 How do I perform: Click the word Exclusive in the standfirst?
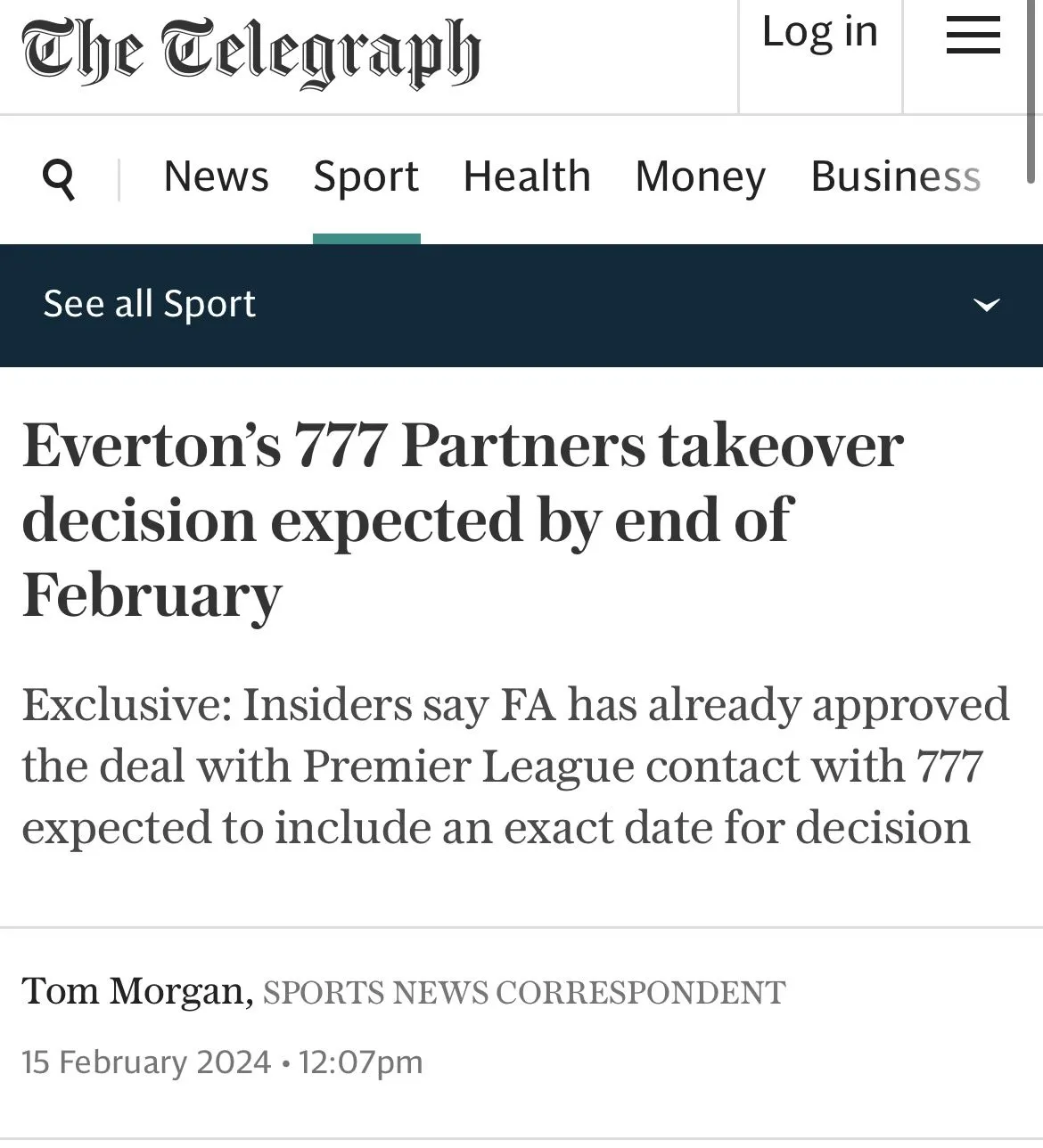(126, 704)
